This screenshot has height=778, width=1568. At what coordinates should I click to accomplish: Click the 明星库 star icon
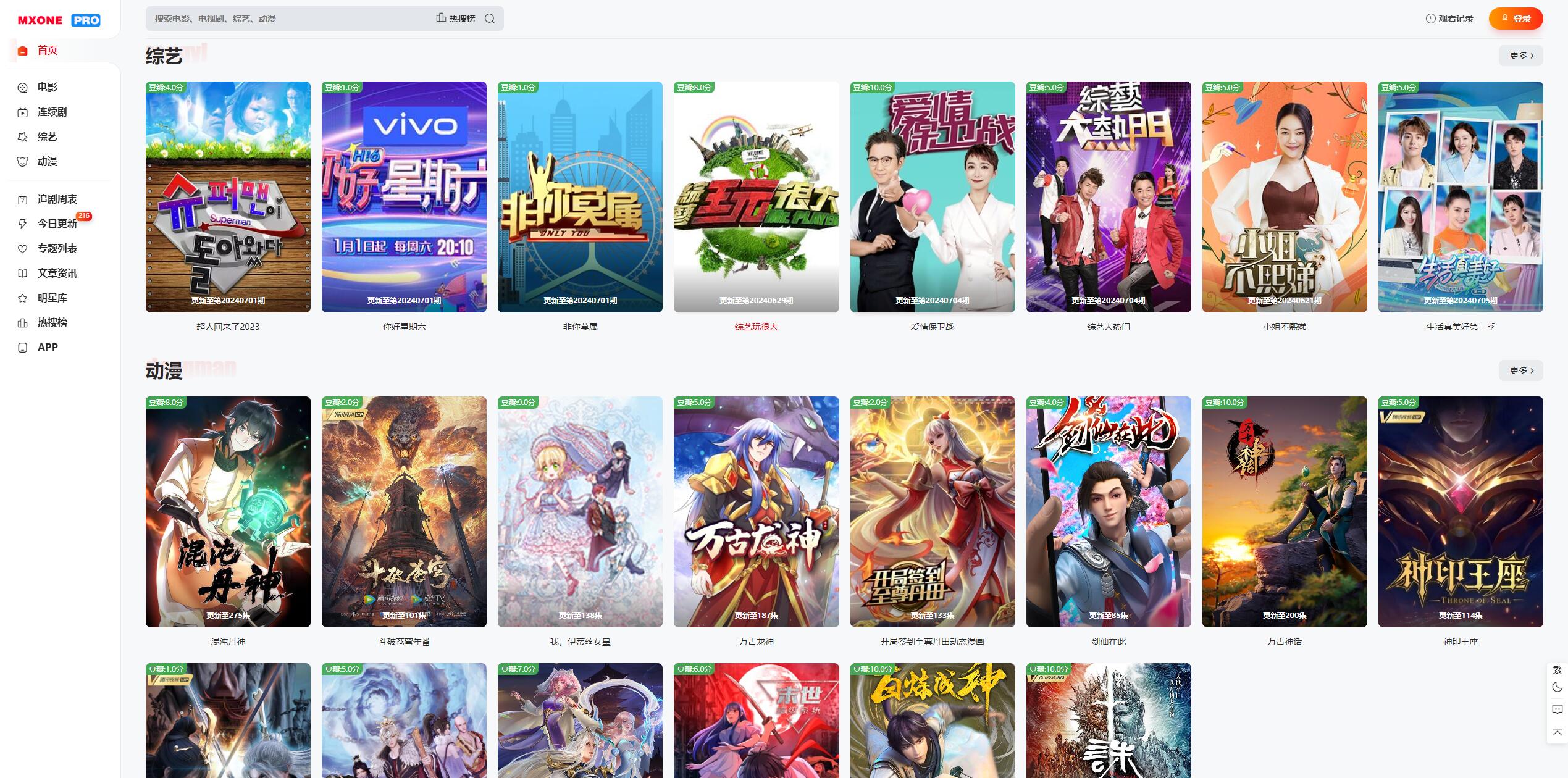pyautogui.click(x=23, y=298)
